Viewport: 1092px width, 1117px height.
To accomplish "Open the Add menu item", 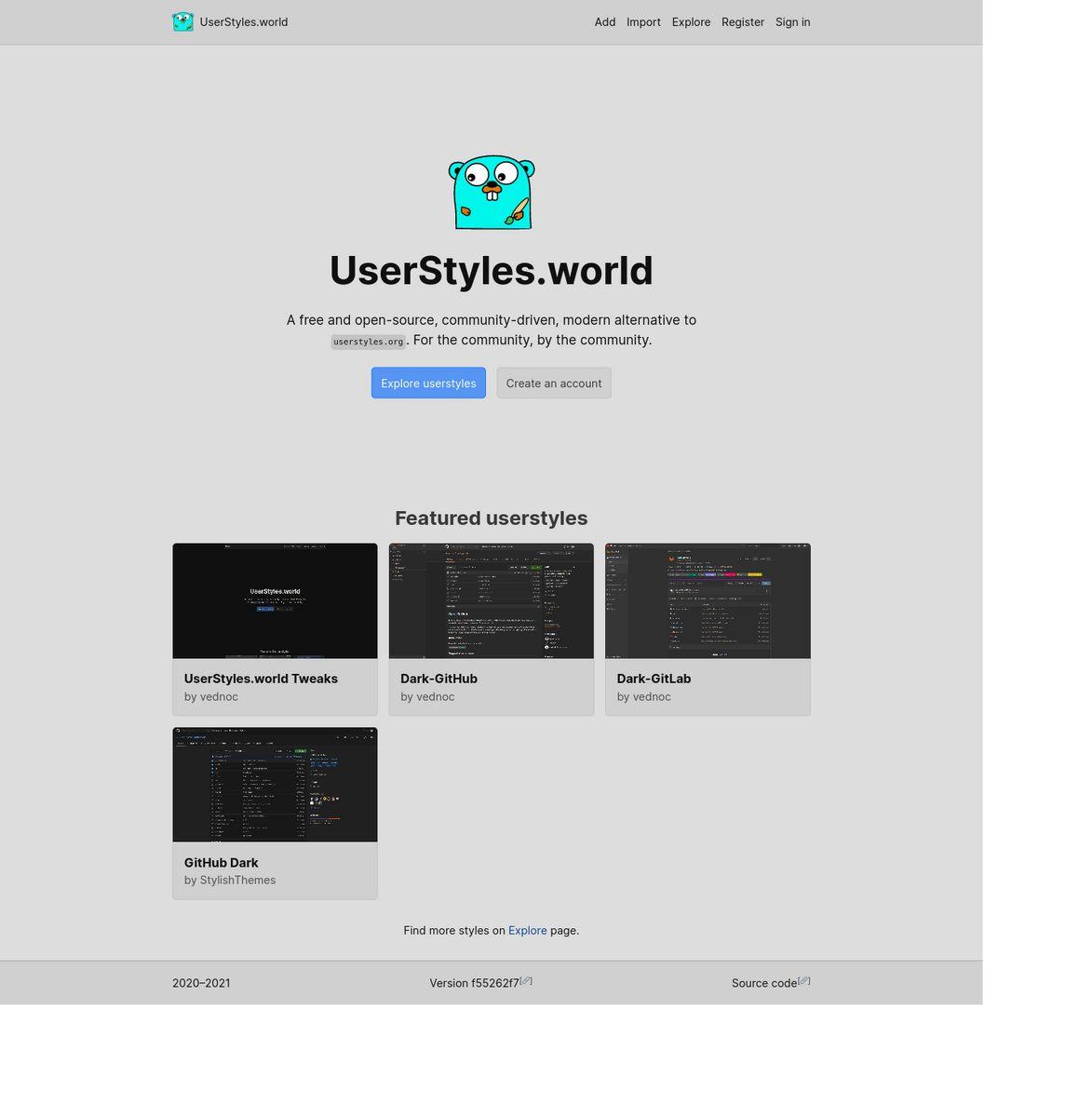I will 605,22.
